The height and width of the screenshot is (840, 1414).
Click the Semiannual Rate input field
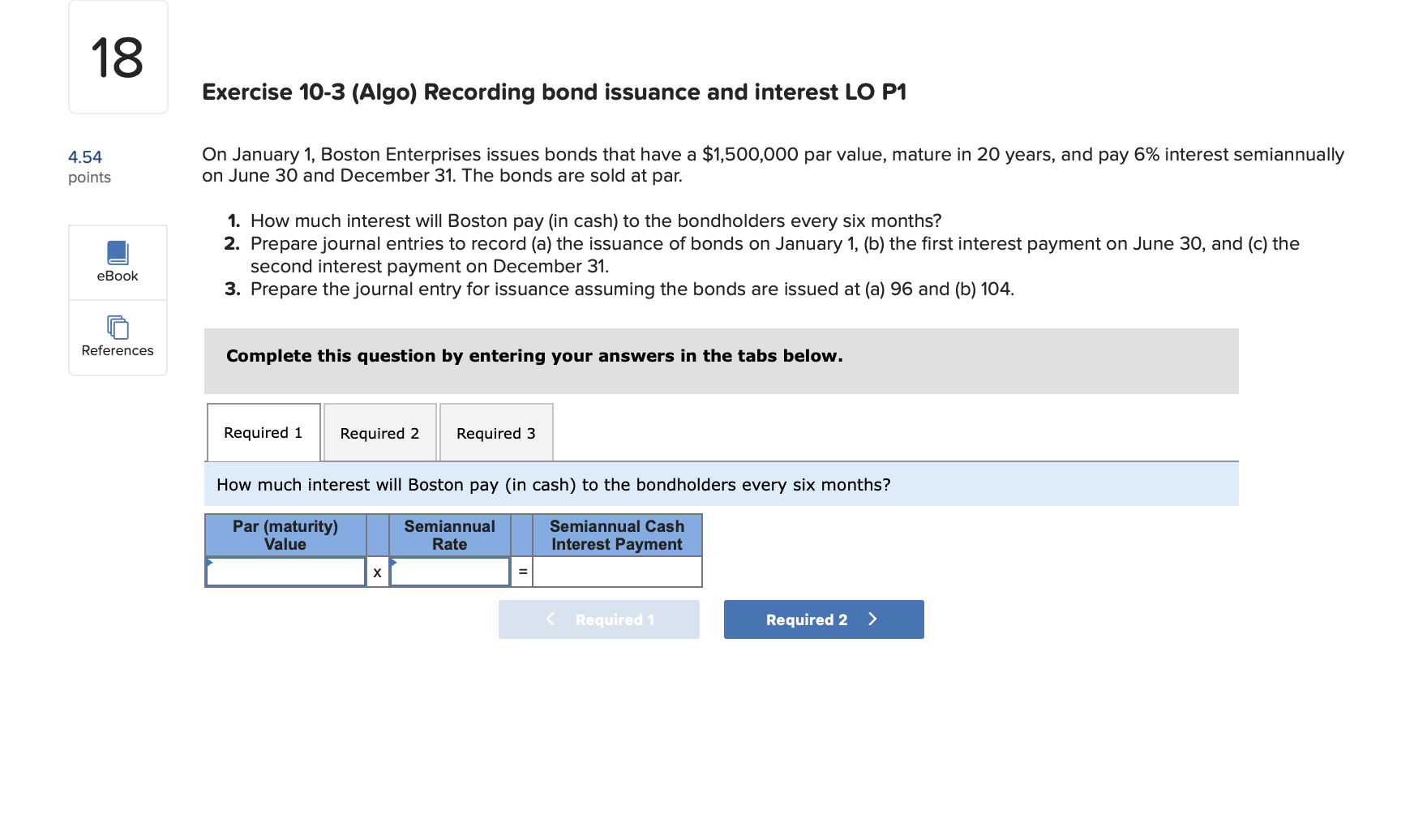[x=449, y=572]
